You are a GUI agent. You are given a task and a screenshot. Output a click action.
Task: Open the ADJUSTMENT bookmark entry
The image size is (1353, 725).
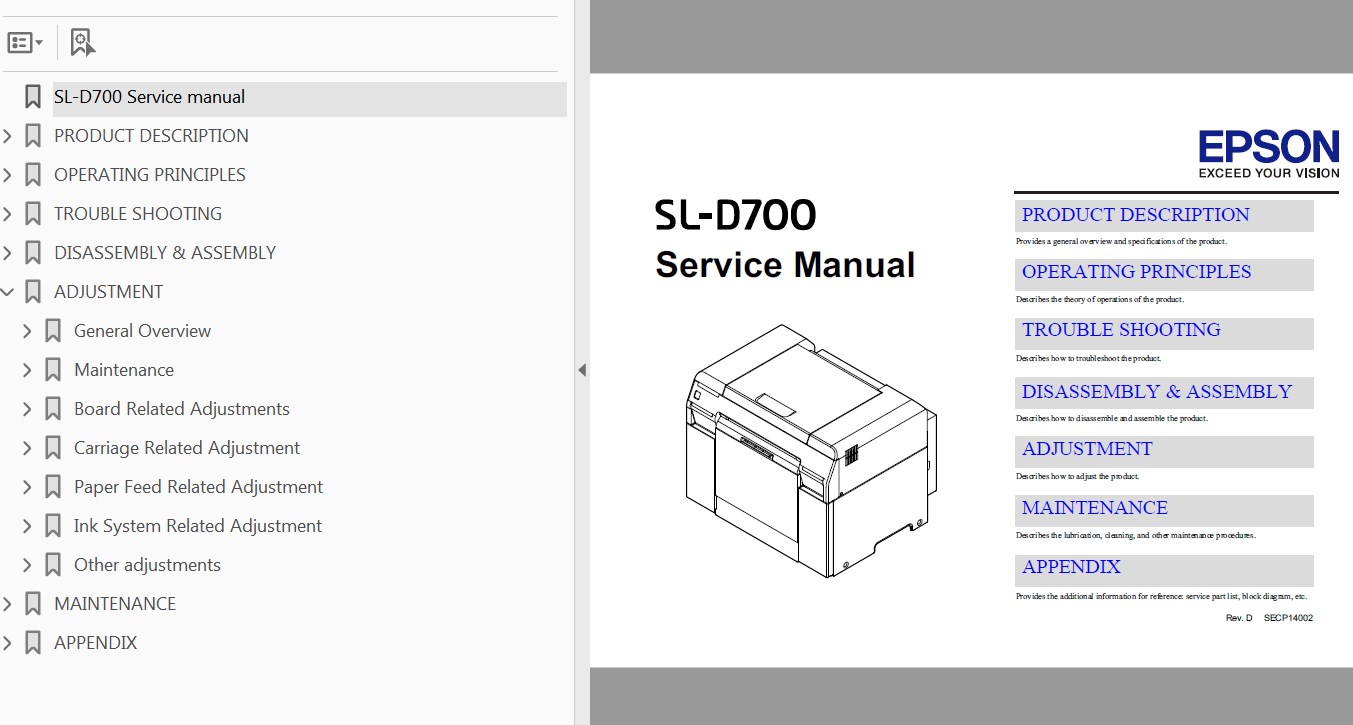click(108, 292)
